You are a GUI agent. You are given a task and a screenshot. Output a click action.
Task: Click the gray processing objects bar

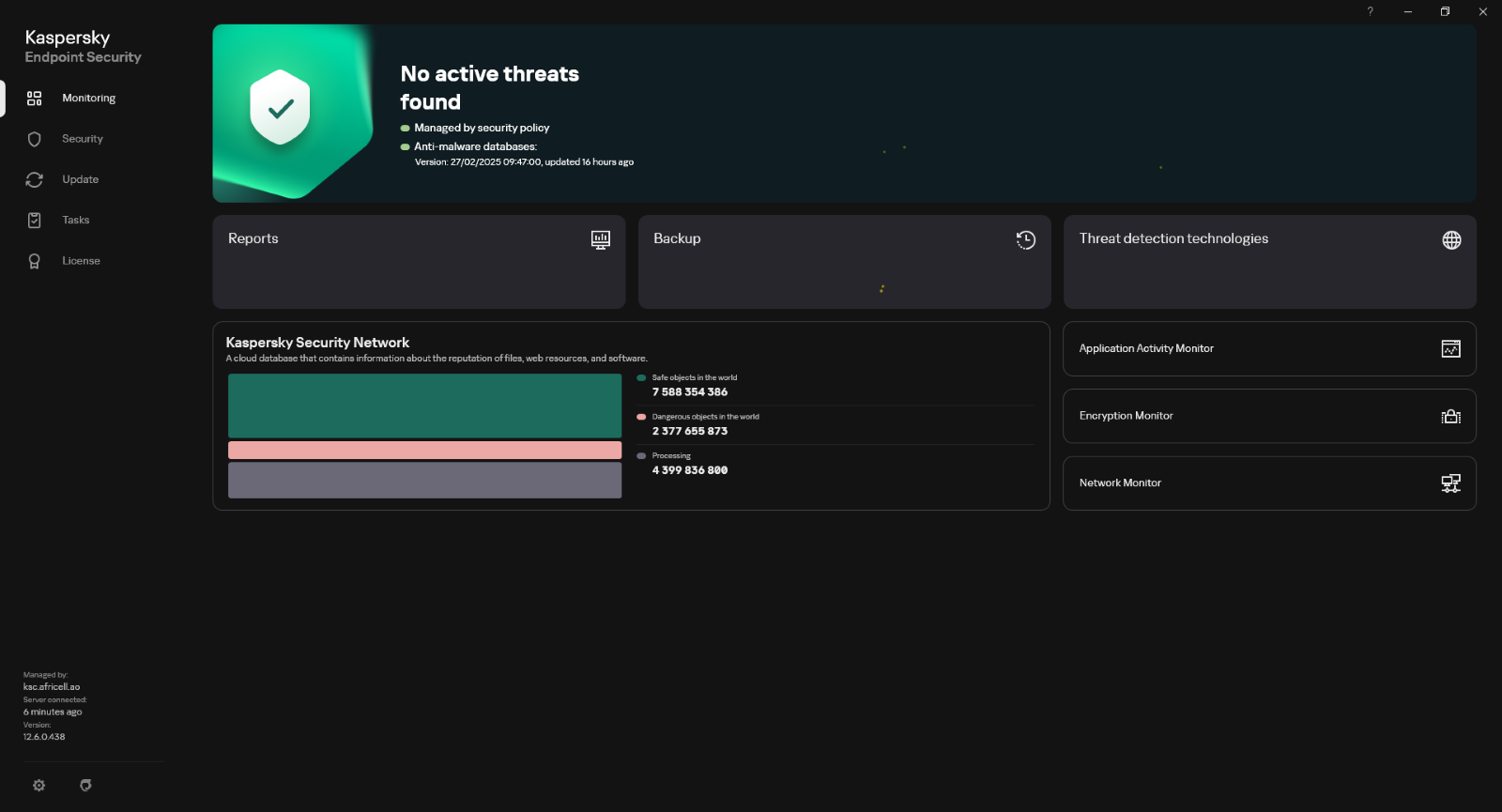[424, 480]
